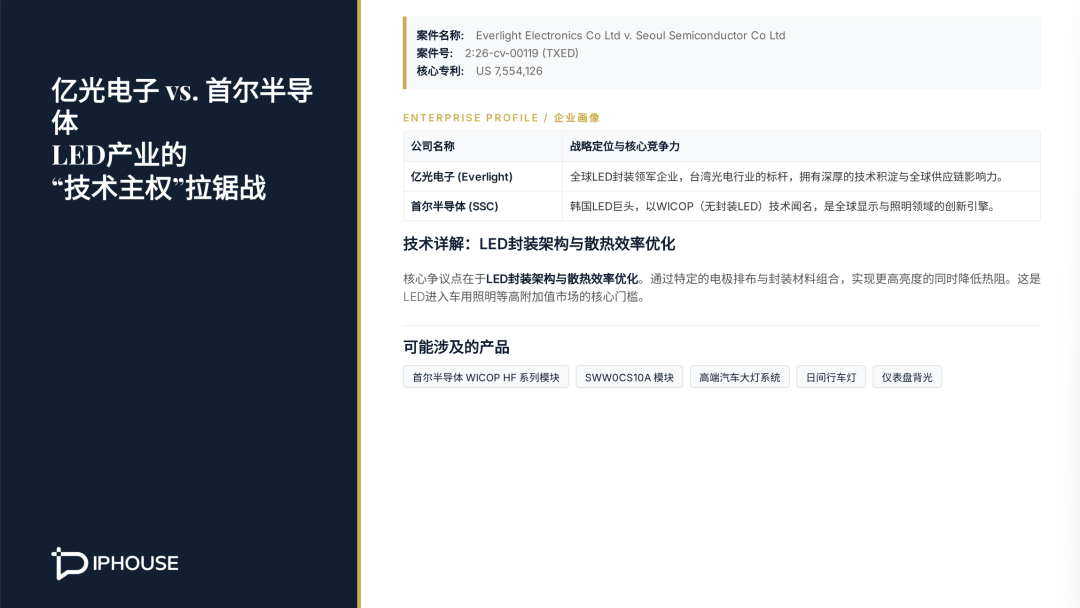The height and width of the screenshot is (608, 1080).
Task: Click the 公司名称 column header
Action: tap(433, 146)
